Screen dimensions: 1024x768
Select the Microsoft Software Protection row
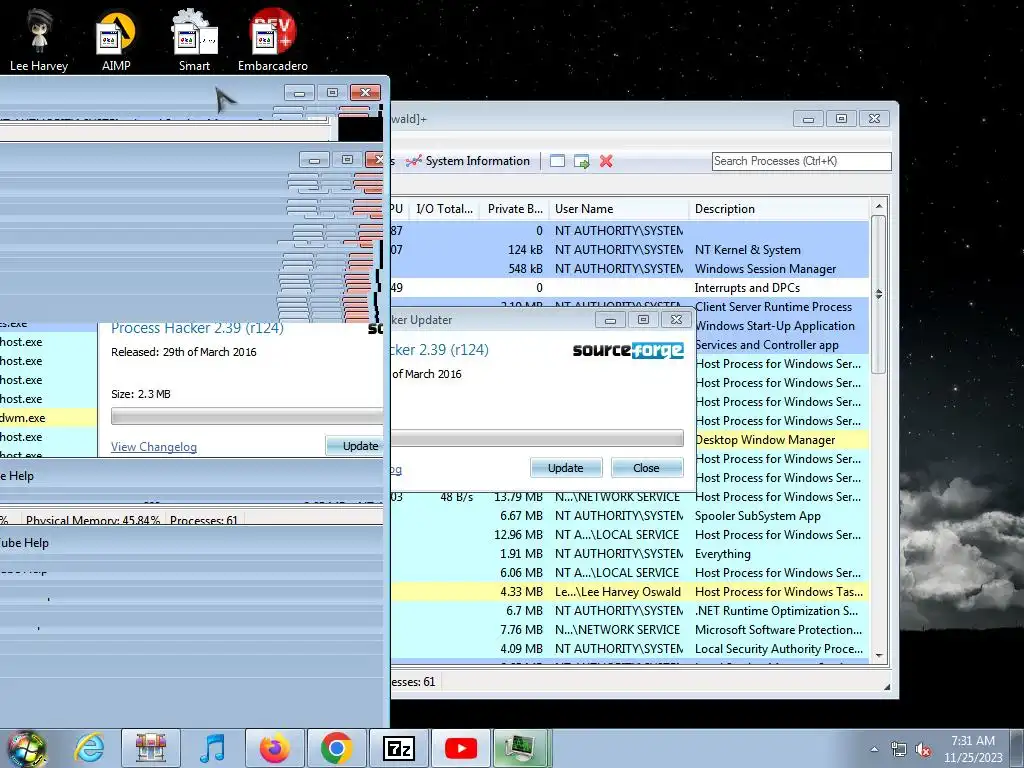pos(630,630)
